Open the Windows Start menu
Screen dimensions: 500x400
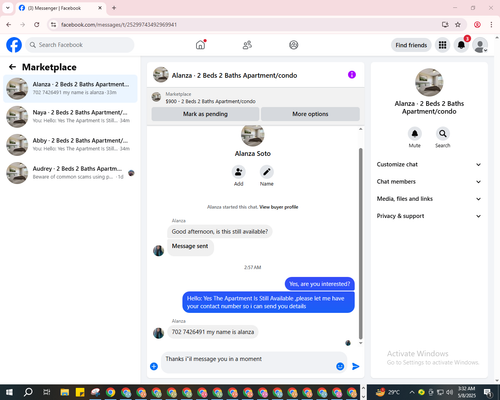[x=9, y=392]
